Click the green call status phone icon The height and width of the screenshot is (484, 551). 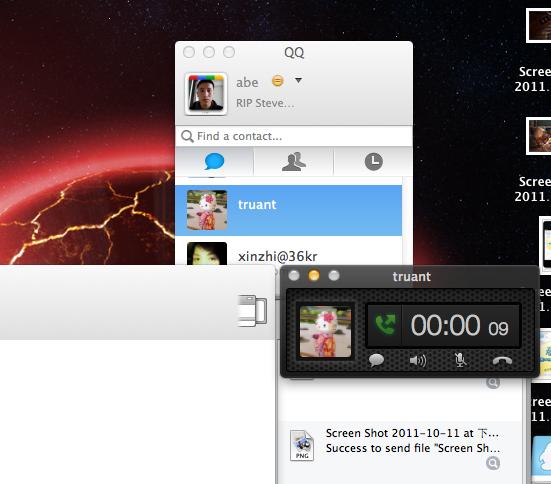coord(385,324)
